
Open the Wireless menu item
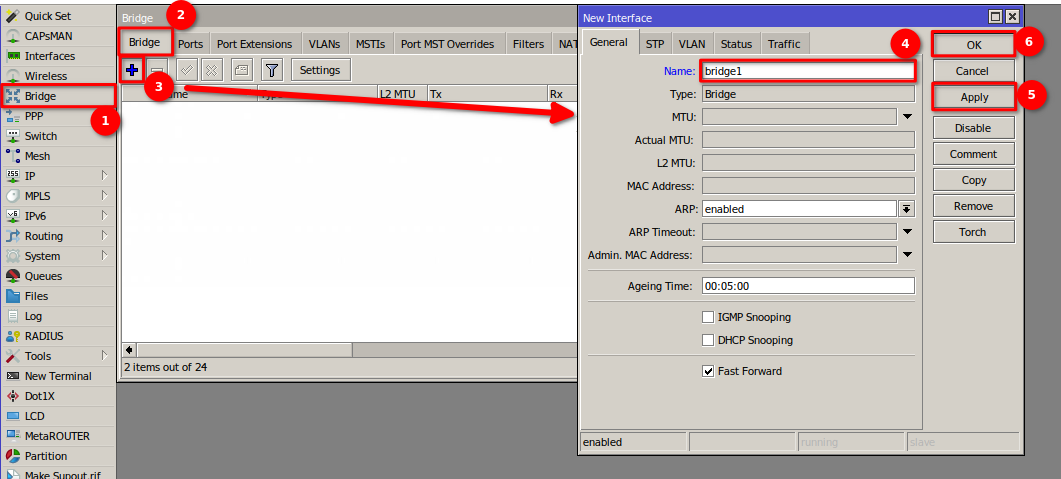pyautogui.click(x=45, y=76)
